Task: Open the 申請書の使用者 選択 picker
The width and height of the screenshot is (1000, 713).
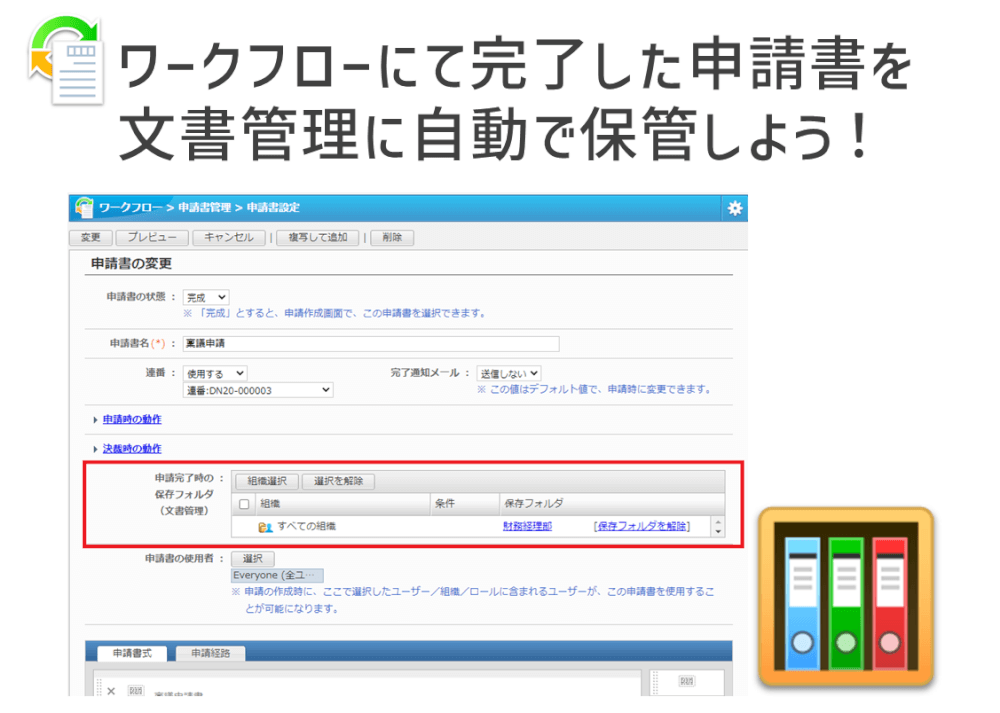Action: pyautogui.click(x=252, y=558)
